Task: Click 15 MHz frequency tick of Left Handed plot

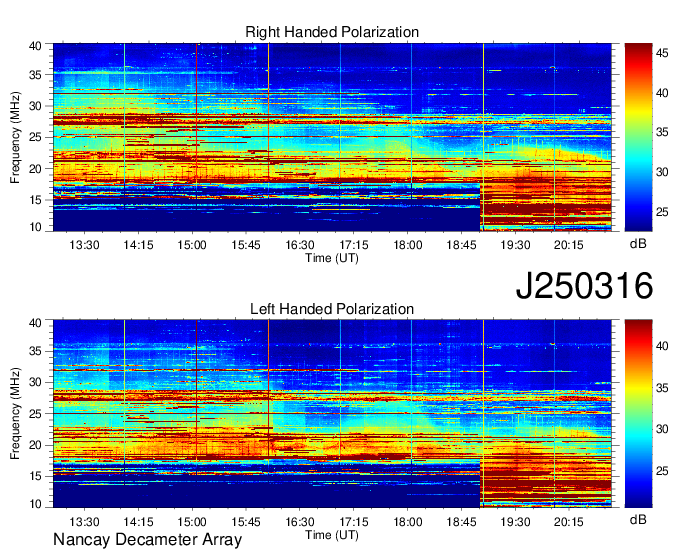Action: coord(35,477)
